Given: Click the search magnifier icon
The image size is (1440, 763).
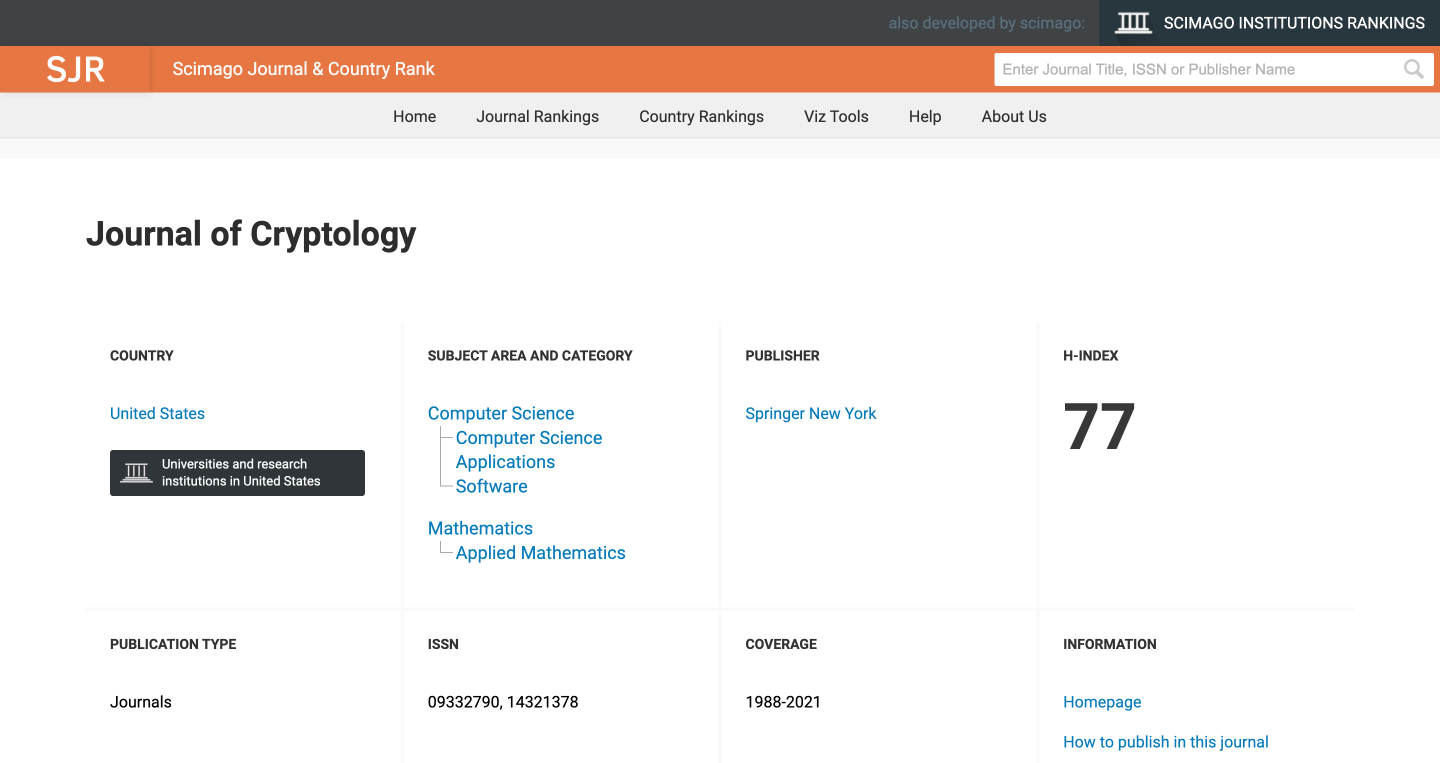Looking at the screenshot, I should click(1413, 69).
